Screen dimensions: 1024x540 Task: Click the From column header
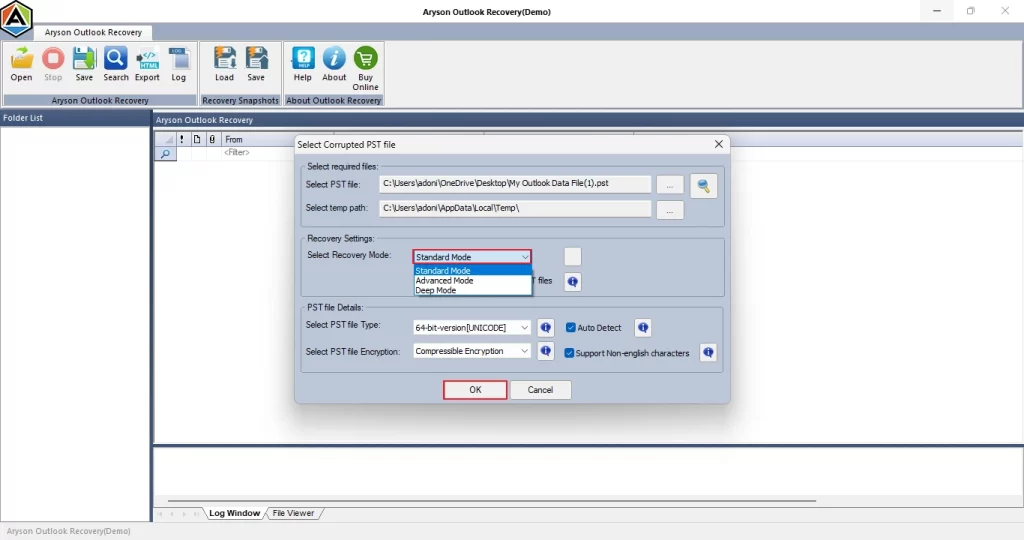(257, 139)
